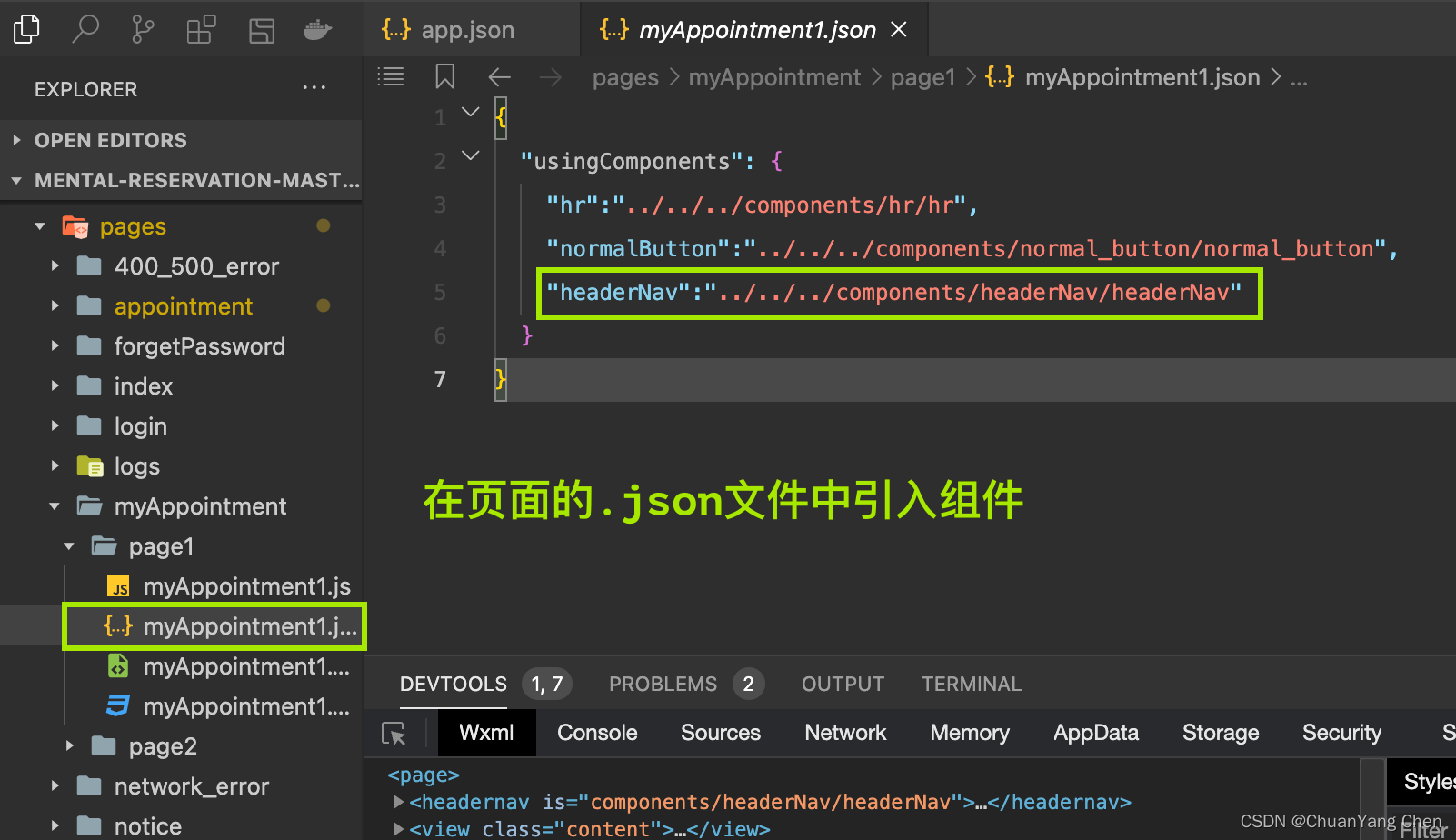The width and height of the screenshot is (1456, 840).
Task: Click the myAppointment breadcrumb segment
Action: coord(774,77)
